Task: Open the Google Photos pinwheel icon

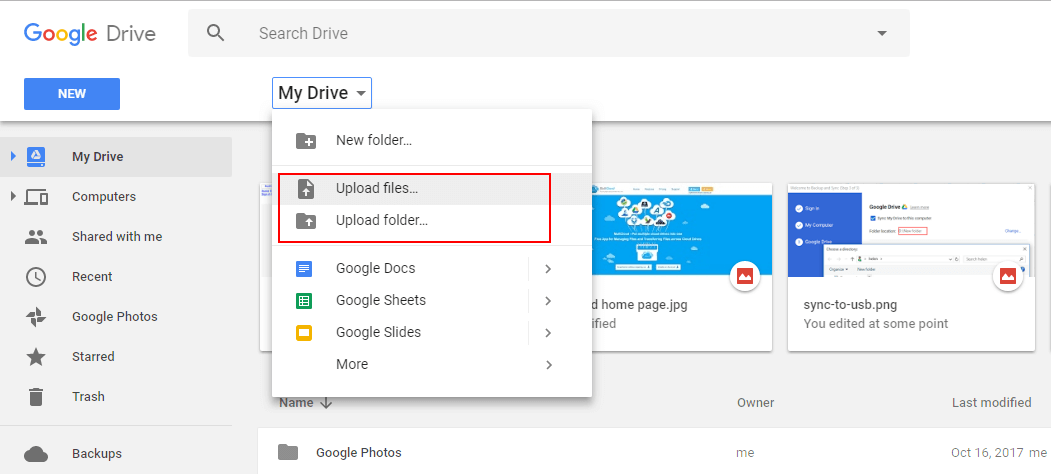Action: 36,317
